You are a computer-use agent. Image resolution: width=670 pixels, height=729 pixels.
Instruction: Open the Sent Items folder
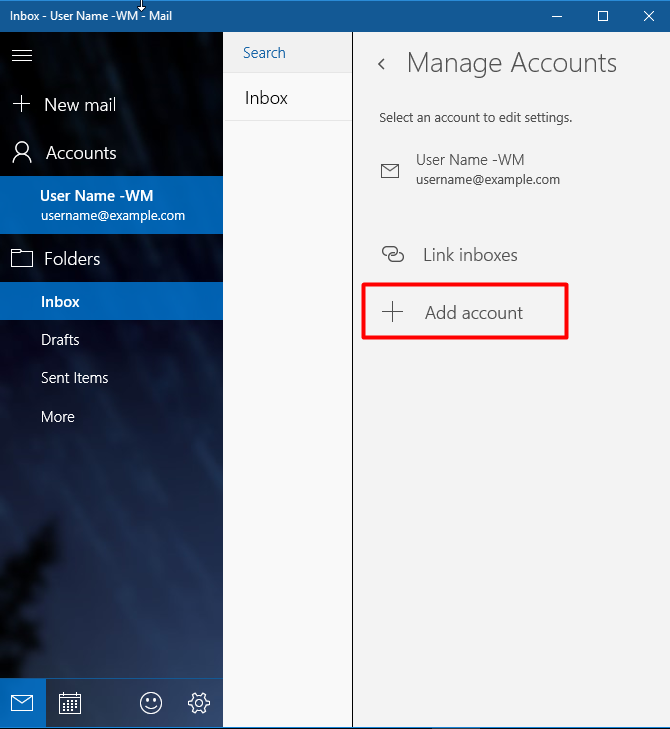pos(75,378)
